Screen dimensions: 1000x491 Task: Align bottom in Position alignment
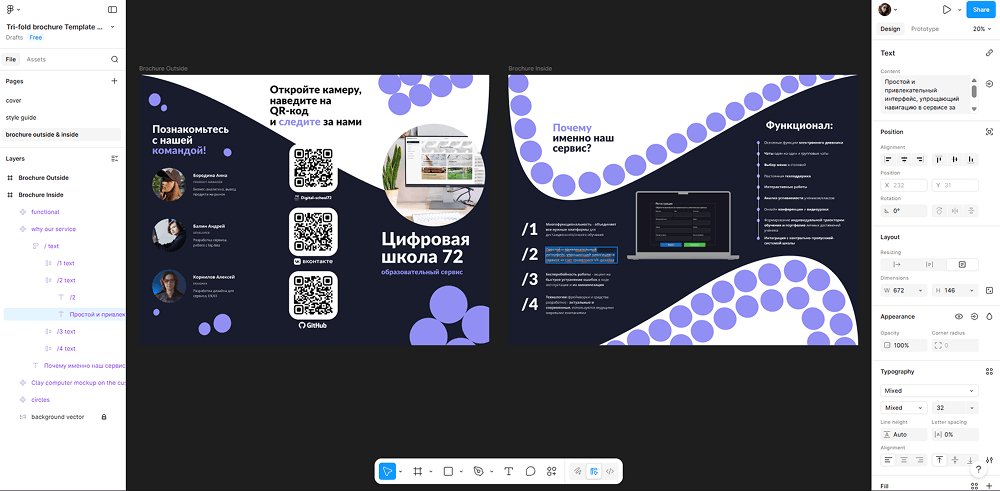click(x=971, y=159)
